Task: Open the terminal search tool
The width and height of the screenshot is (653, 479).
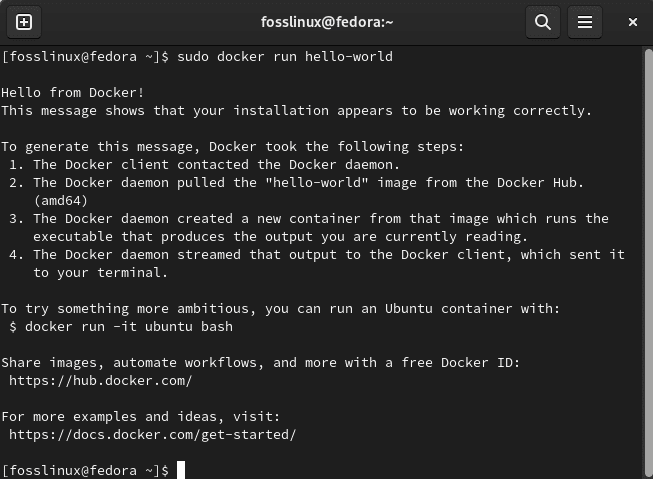Action: 543,22
